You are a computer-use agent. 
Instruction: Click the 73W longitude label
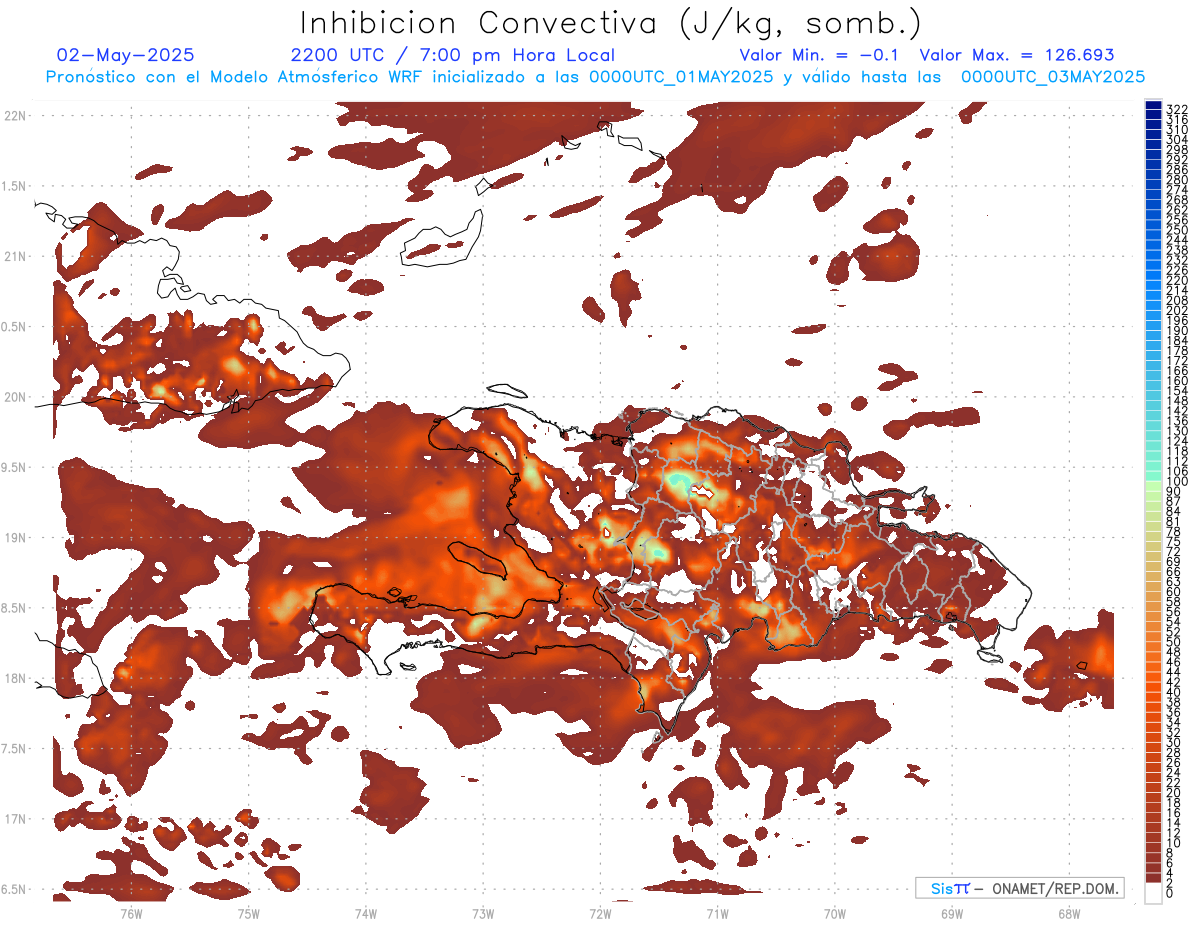pyautogui.click(x=483, y=913)
